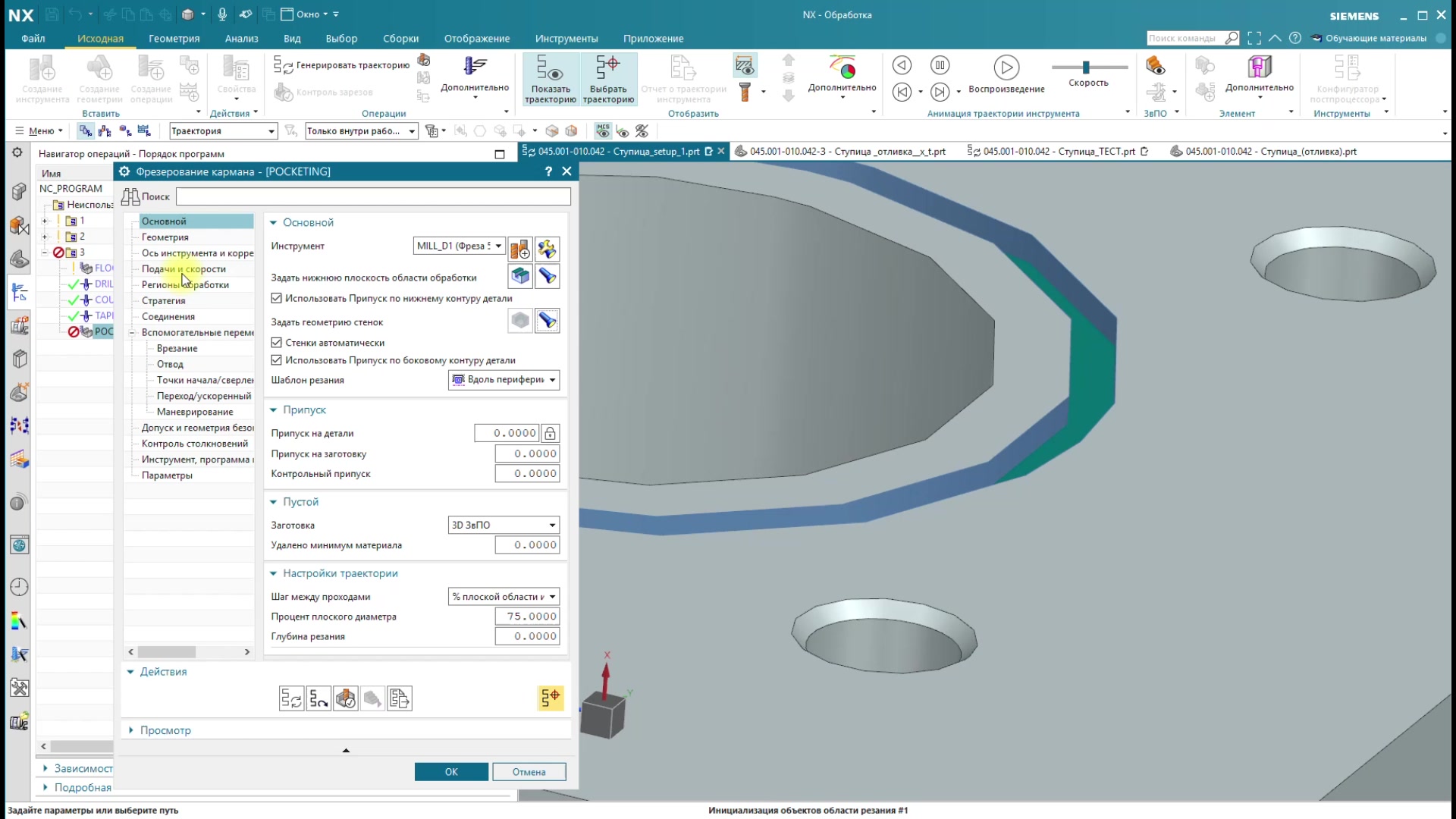Click Выбрать траекторию ribbon button
The width and height of the screenshot is (1456, 819).
coord(608,79)
